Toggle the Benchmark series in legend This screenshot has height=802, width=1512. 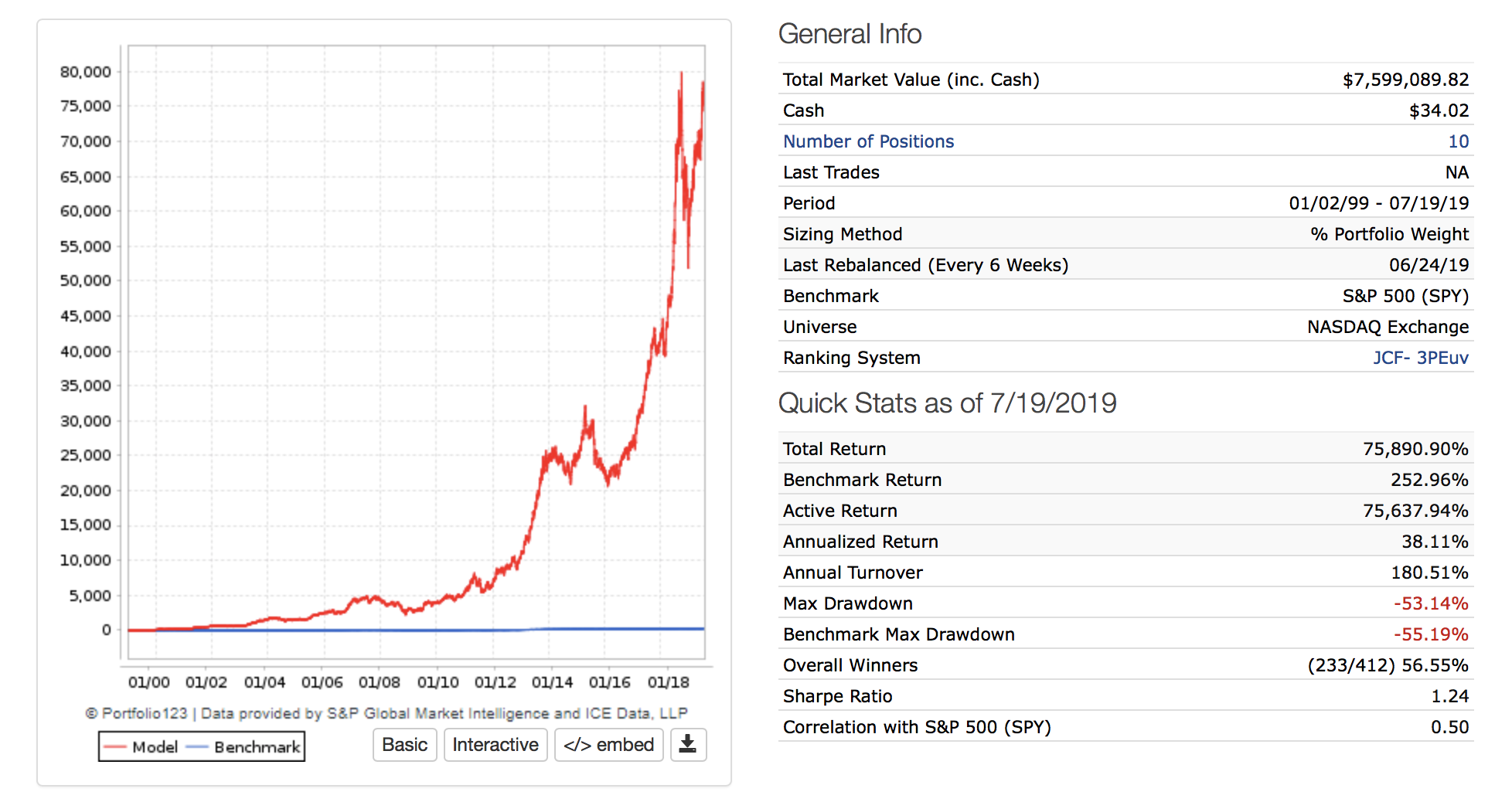(x=257, y=747)
